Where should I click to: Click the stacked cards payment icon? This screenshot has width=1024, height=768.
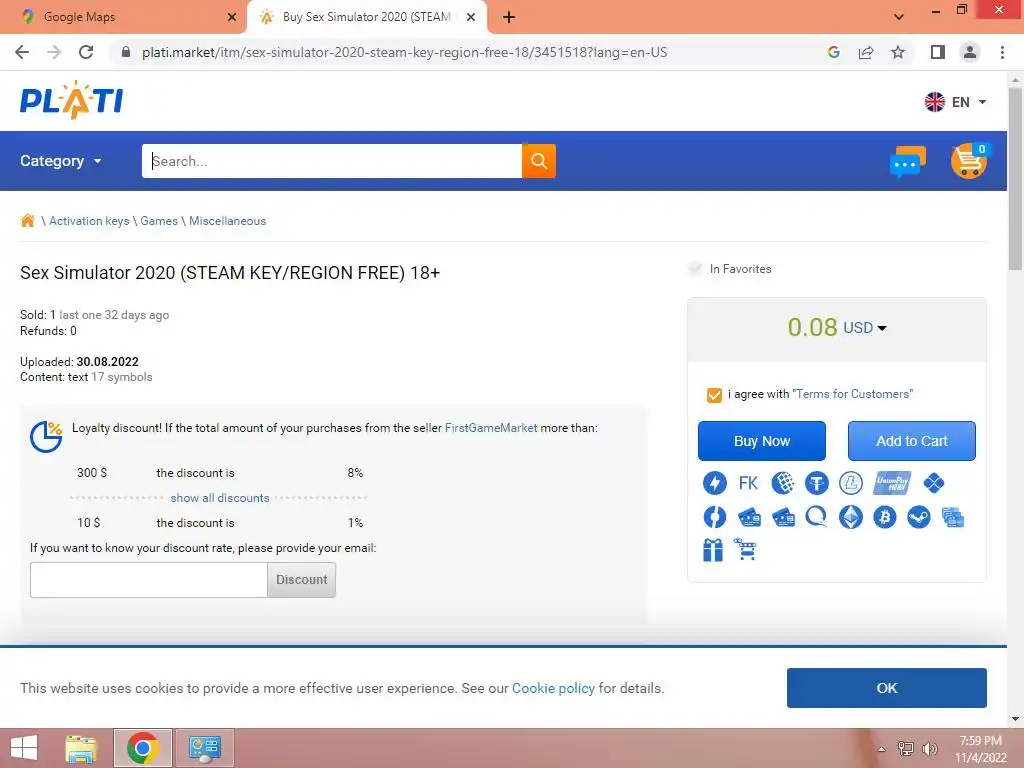point(953,518)
